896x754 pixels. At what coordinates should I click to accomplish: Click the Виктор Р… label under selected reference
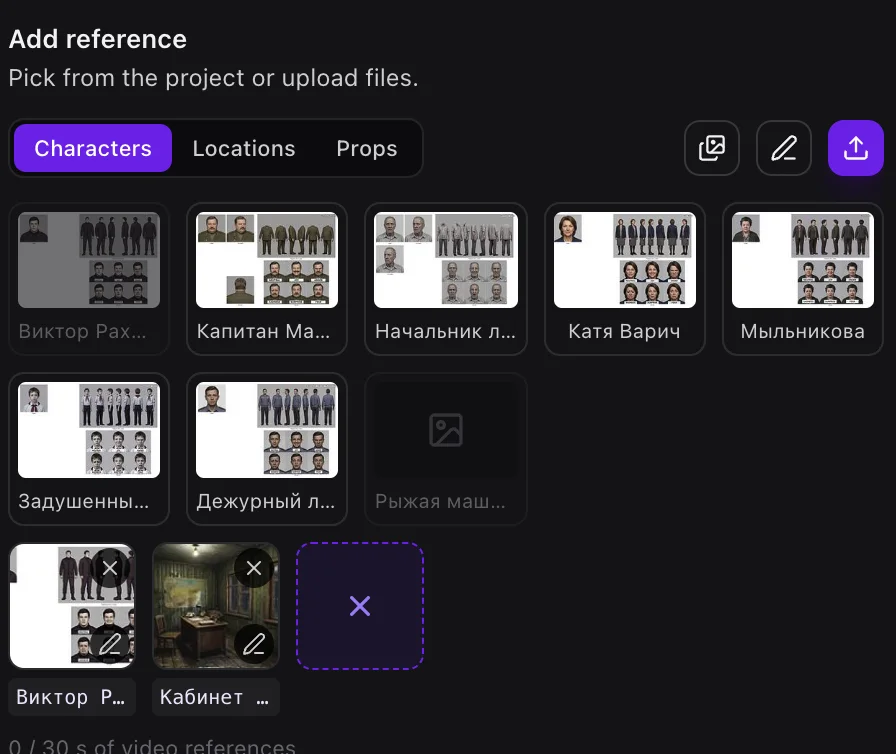click(72, 697)
